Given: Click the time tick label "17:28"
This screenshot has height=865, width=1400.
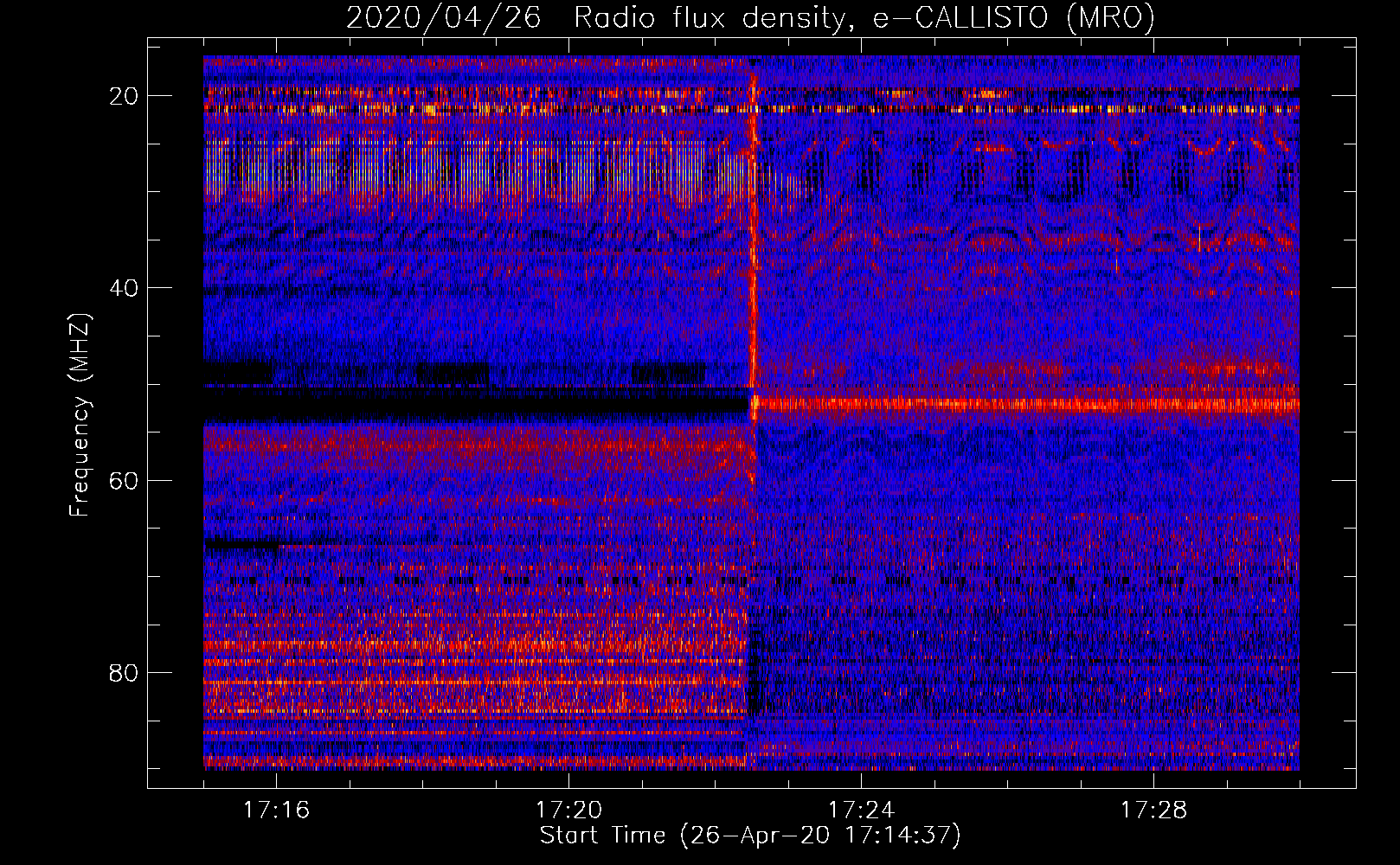Looking at the screenshot, I should coord(1153,810).
